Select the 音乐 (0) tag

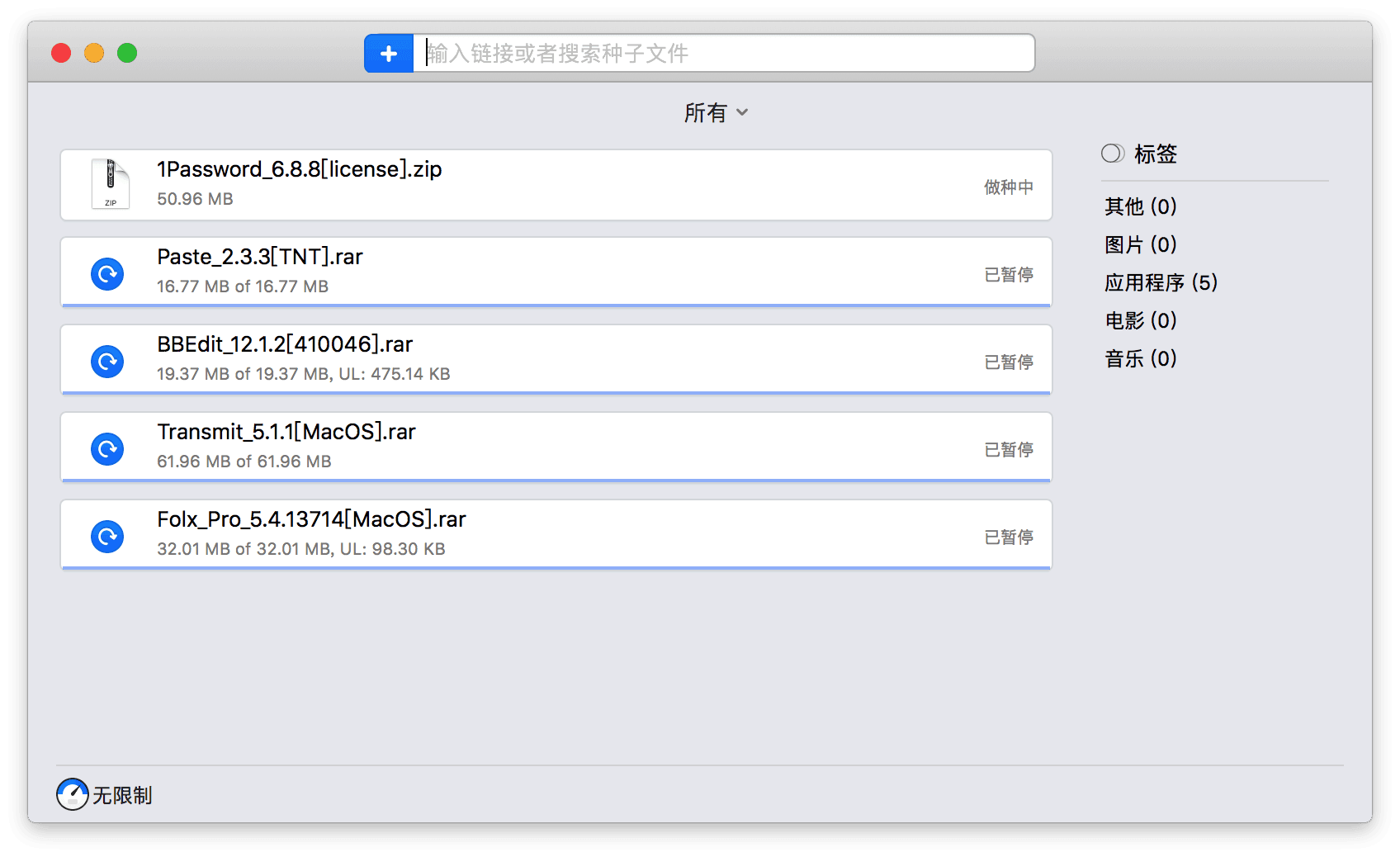pyautogui.click(x=1141, y=358)
